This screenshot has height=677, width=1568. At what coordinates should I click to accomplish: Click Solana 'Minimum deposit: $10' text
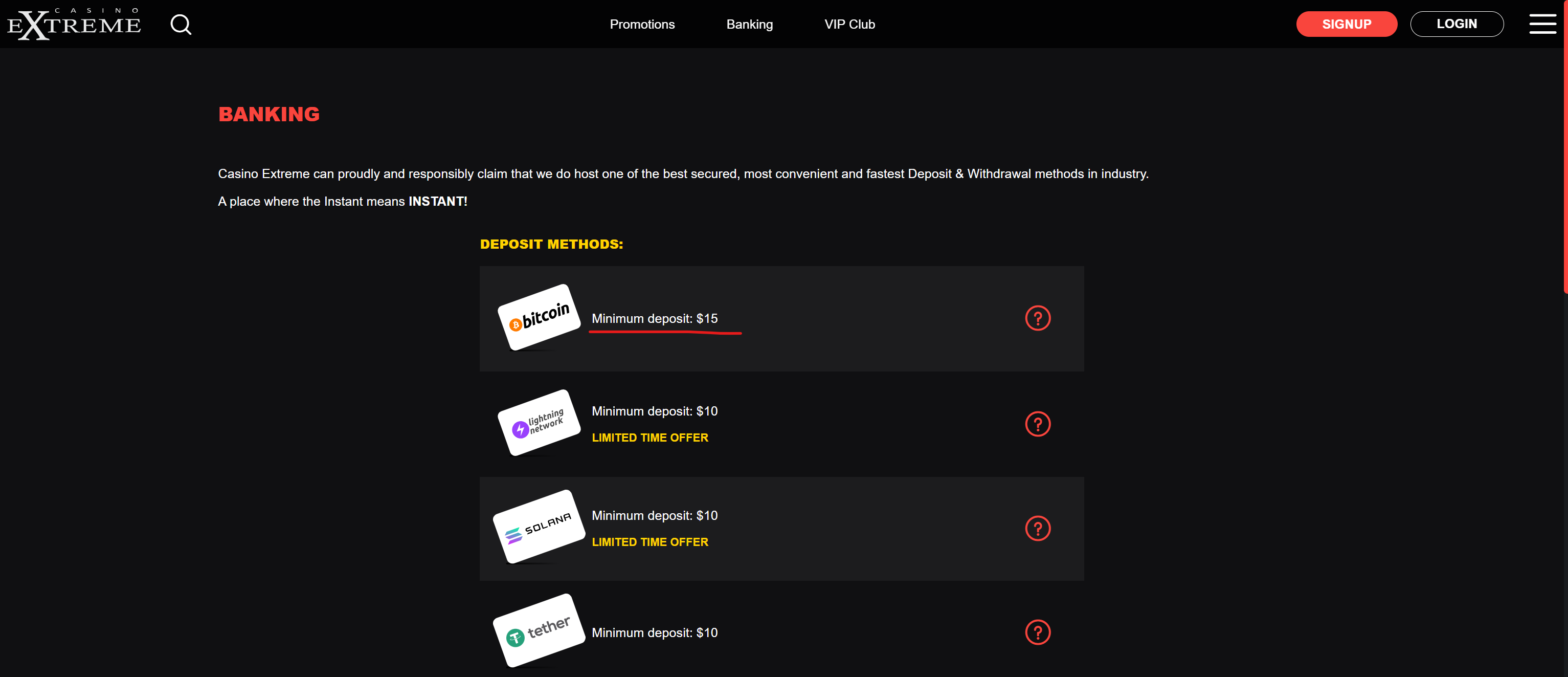pos(654,516)
